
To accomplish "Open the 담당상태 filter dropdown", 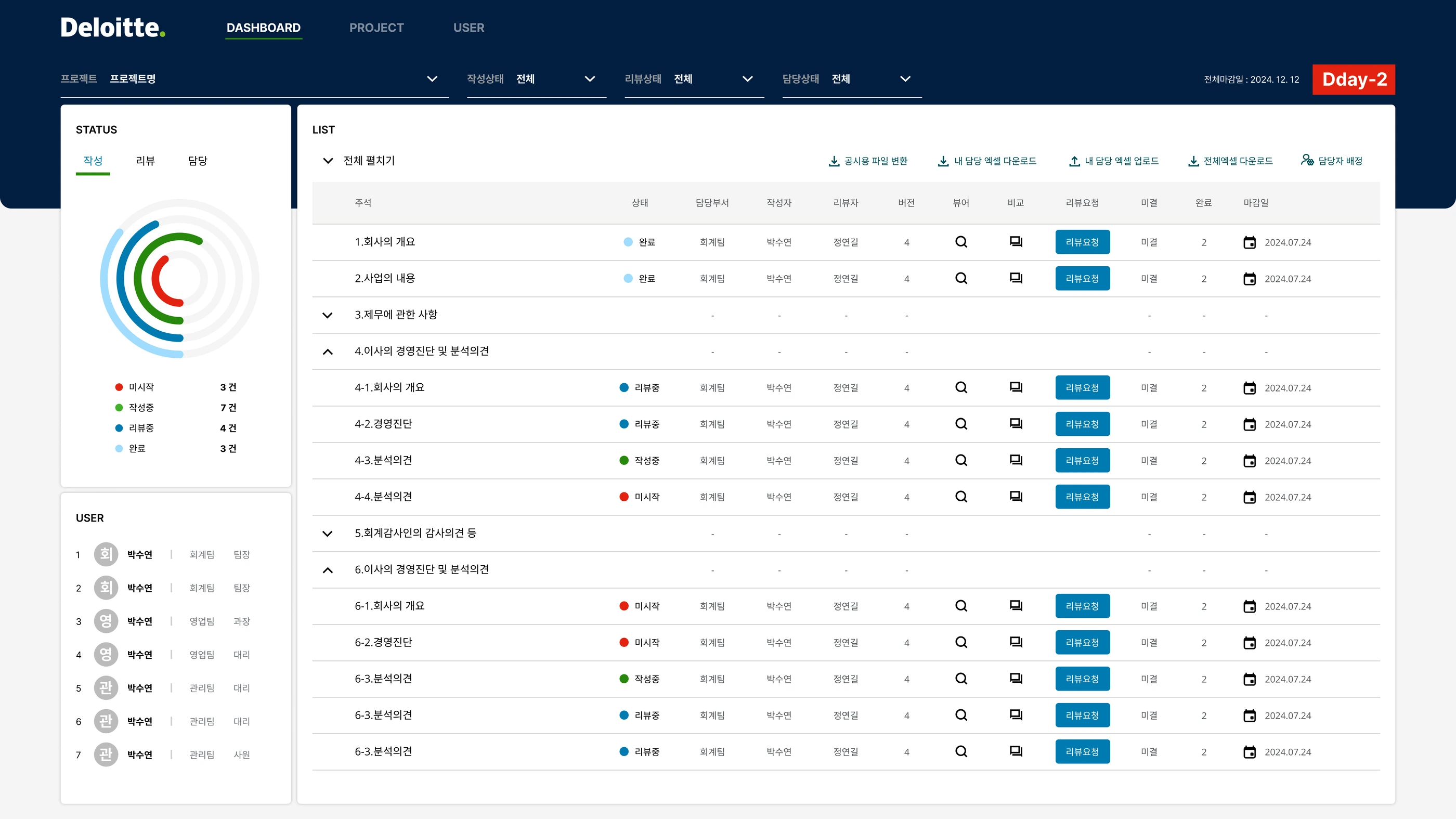I will pos(852,79).
